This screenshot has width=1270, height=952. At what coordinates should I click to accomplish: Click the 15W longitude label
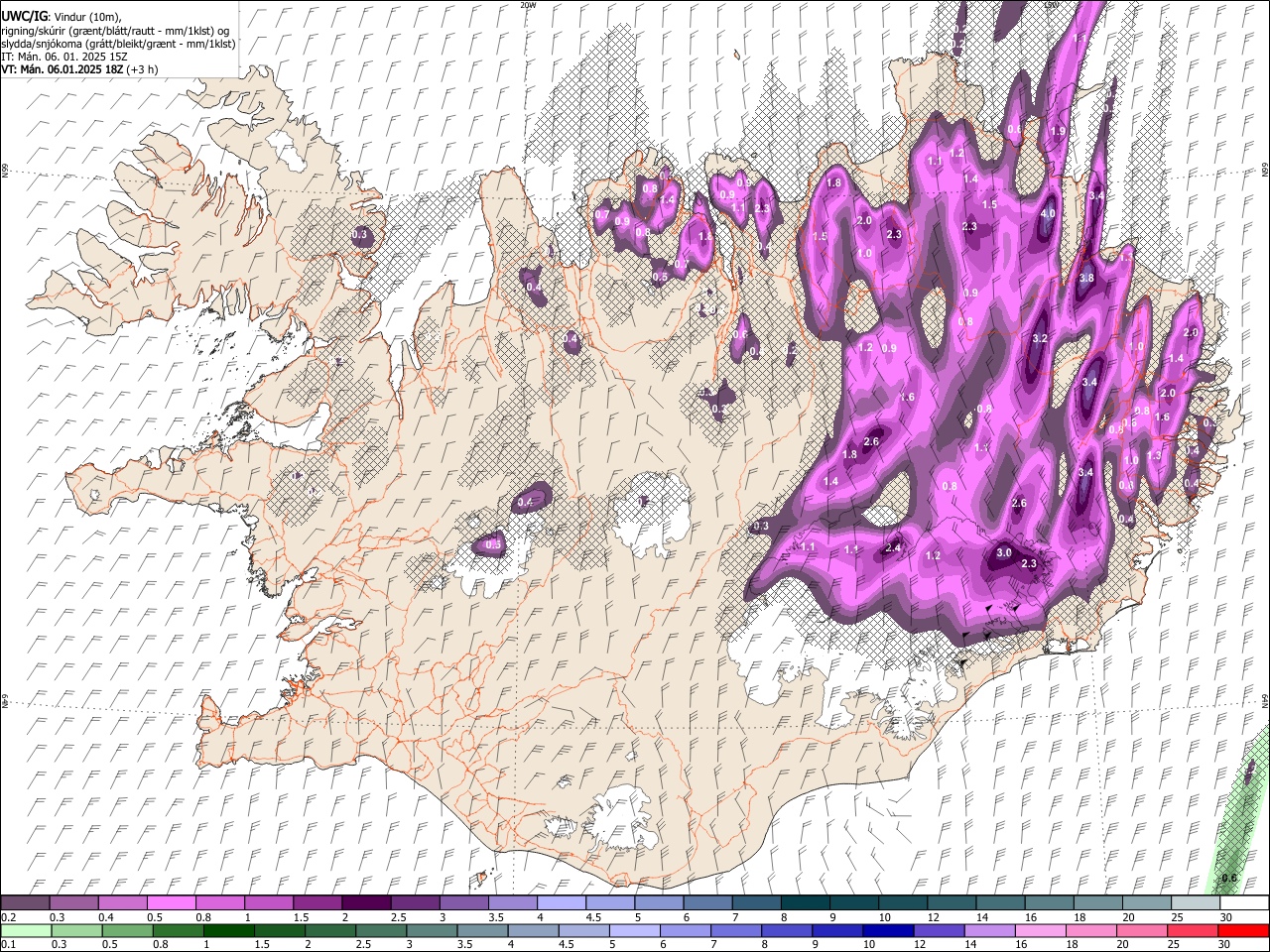tap(1051, 5)
